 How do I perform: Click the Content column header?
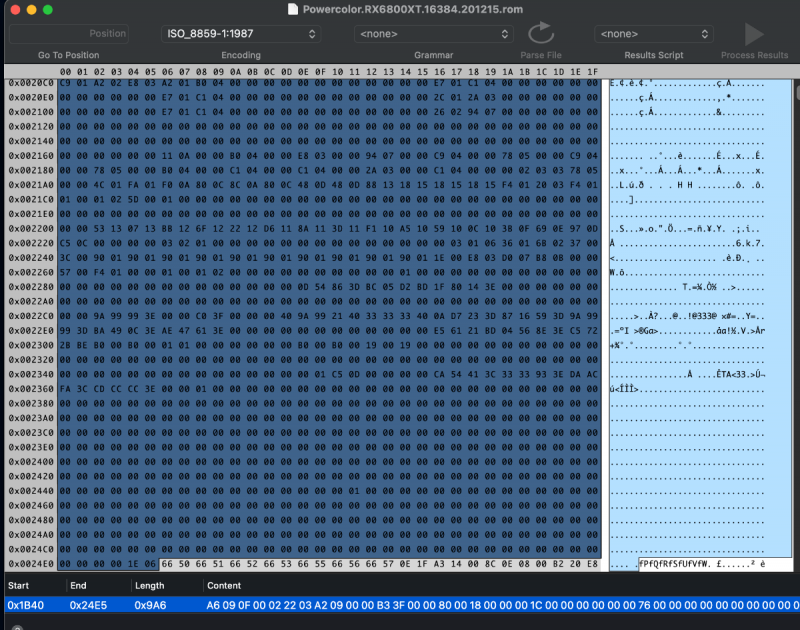pyautogui.click(x=224, y=585)
